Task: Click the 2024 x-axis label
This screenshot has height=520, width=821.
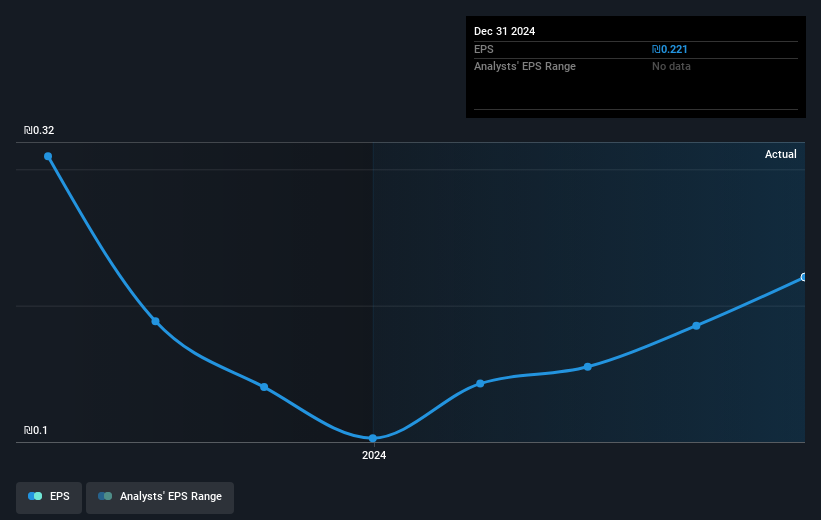Action: [374, 455]
